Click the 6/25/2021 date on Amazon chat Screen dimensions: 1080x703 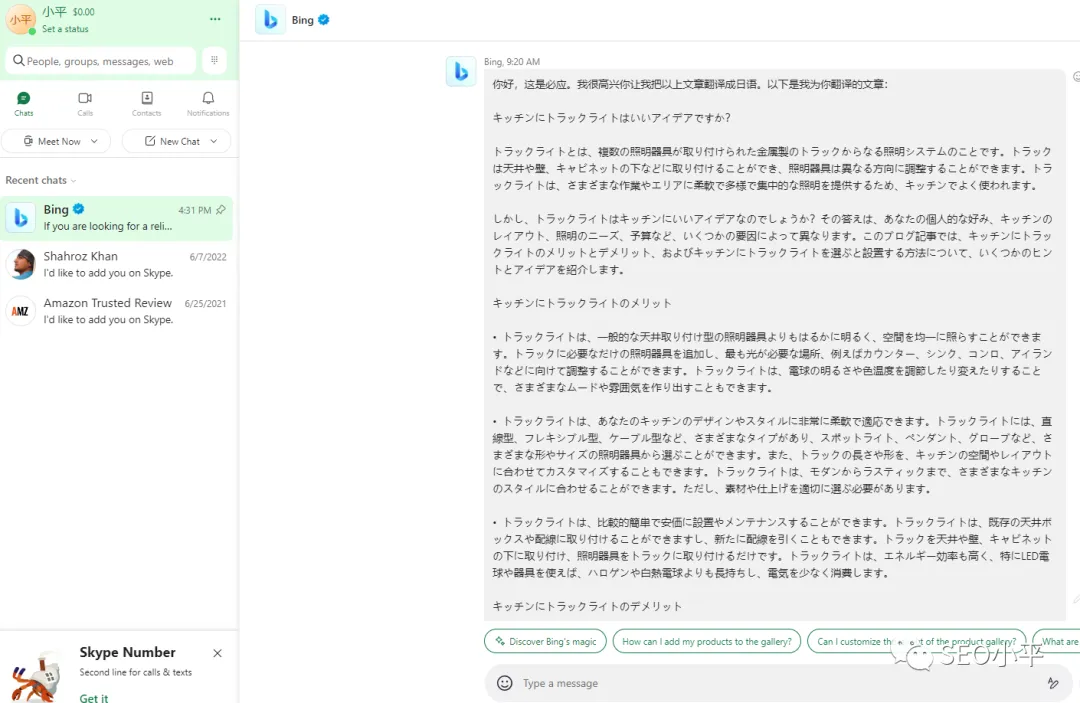click(205, 304)
